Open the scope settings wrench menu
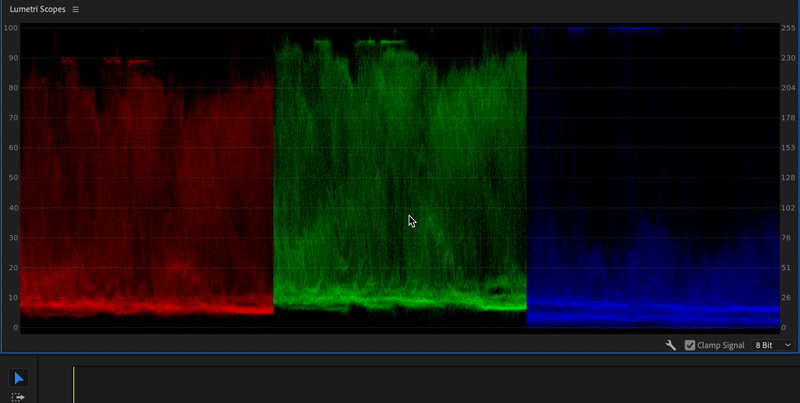 point(671,345)
